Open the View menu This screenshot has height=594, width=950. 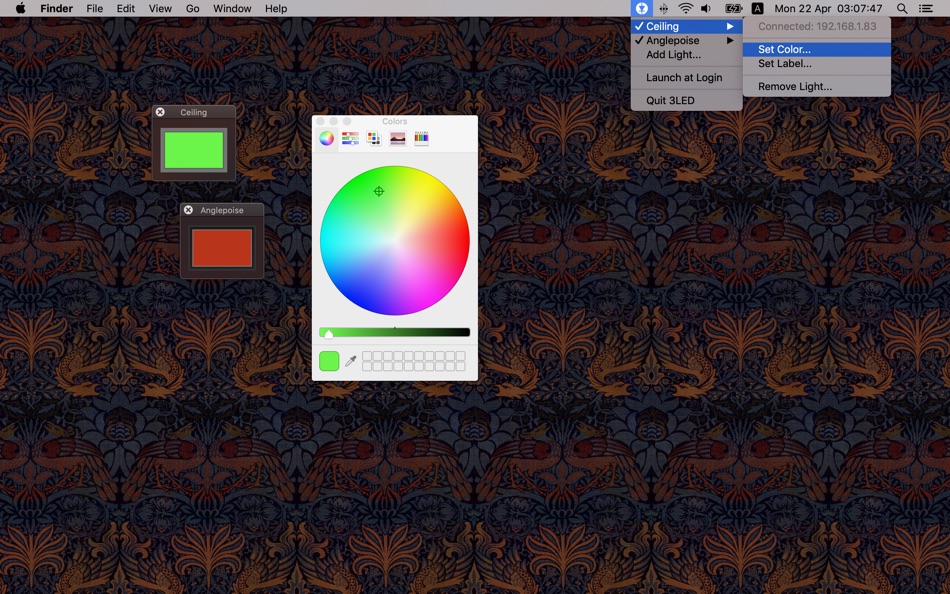click(160, 8)
